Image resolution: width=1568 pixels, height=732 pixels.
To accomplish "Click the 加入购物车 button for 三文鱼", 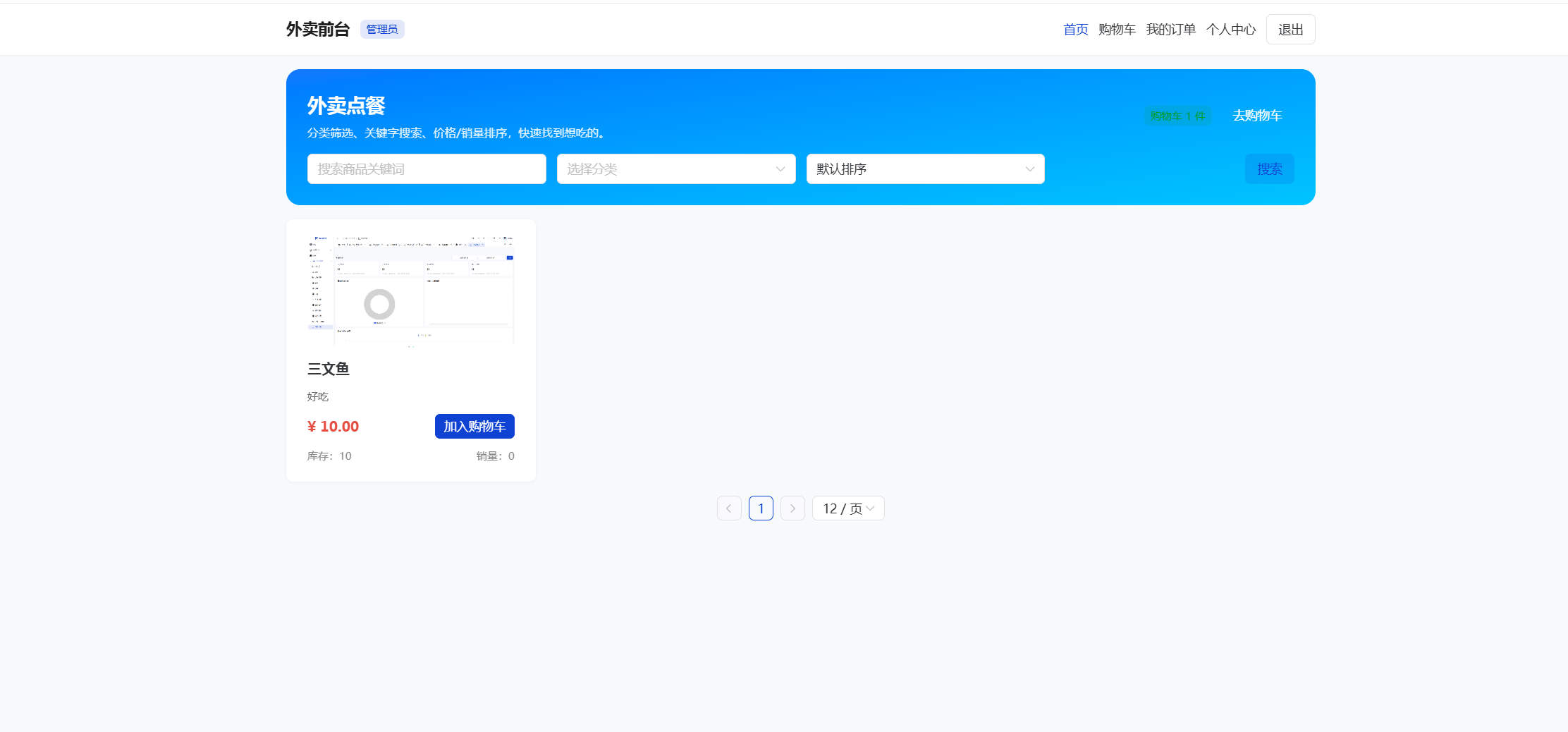I will [474, 426].
